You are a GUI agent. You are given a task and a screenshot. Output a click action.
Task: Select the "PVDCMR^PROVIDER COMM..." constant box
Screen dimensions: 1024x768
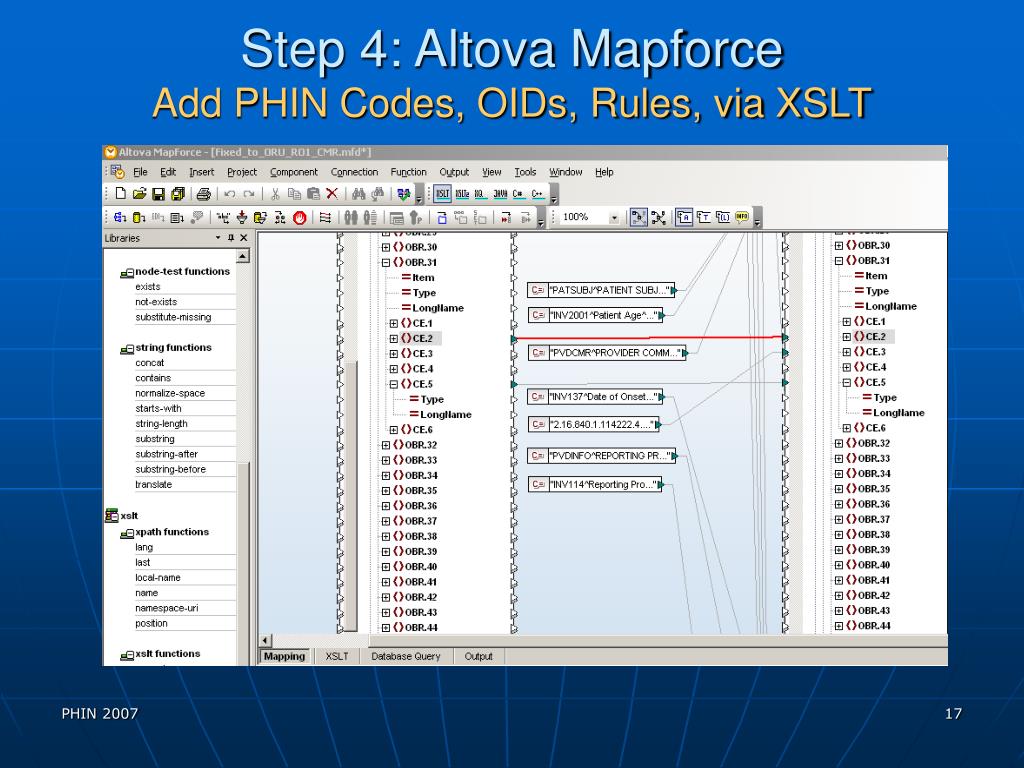pyautogui.click(x=607, y=353)
